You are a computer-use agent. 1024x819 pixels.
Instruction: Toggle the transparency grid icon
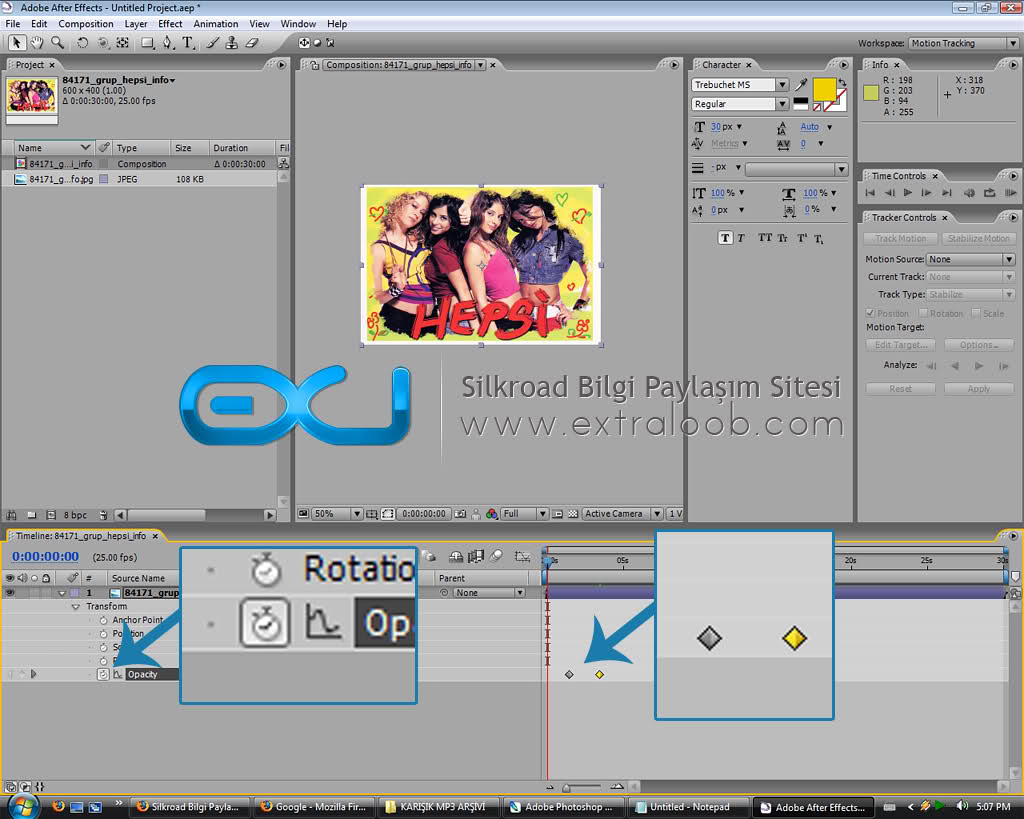coord(573,514)
